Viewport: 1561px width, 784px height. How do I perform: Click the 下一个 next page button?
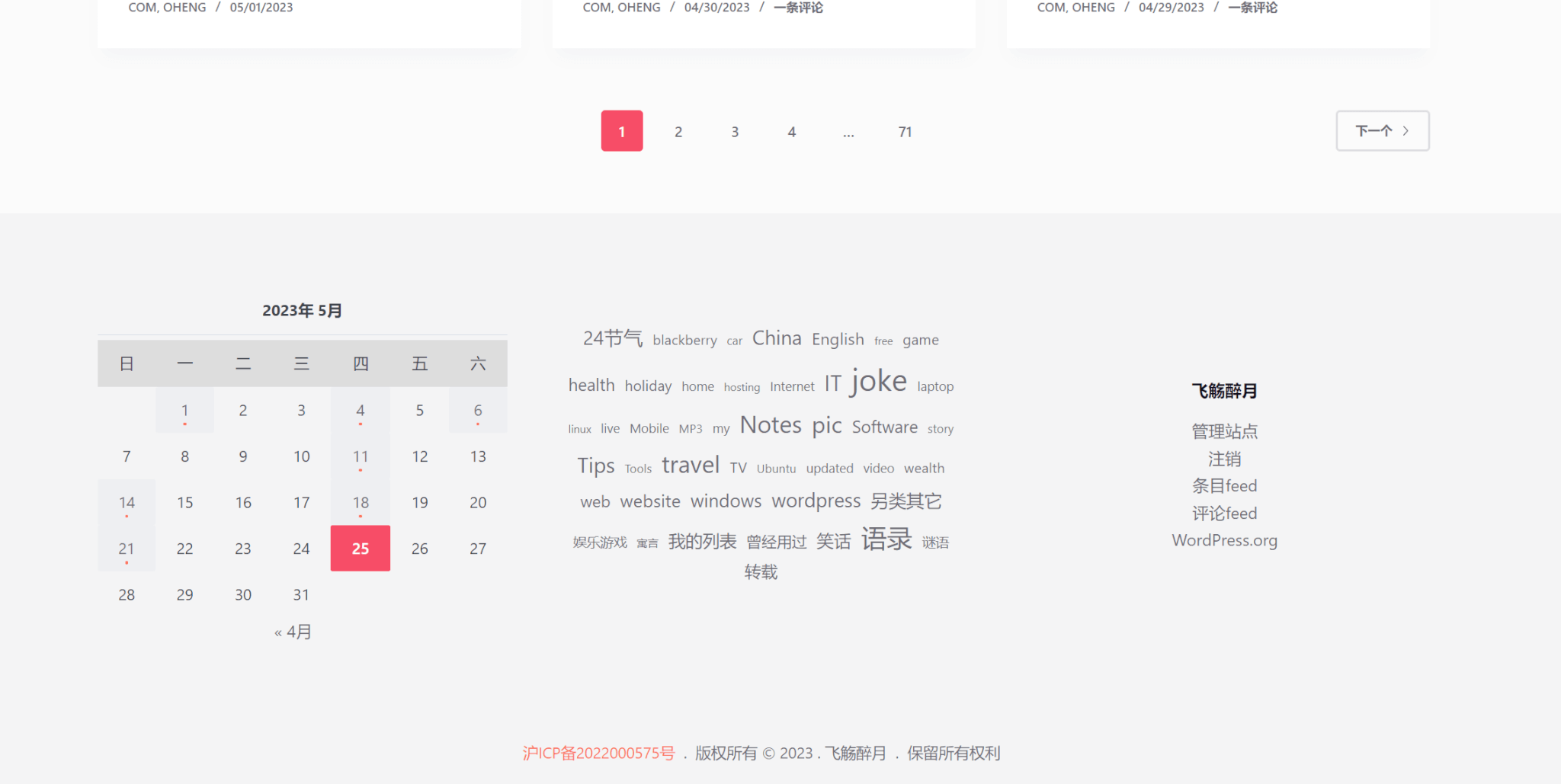[x=1382, y=131]
